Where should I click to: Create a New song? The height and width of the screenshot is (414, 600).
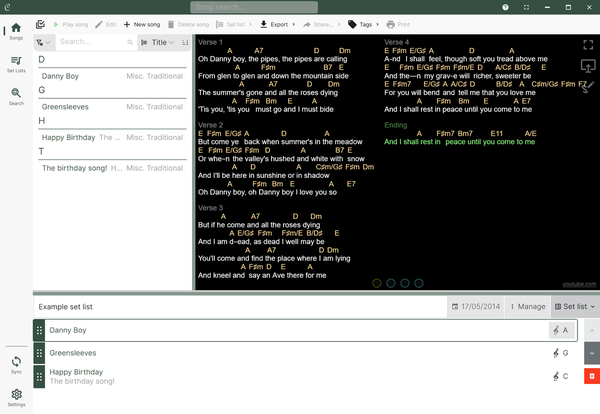(142, 24)
